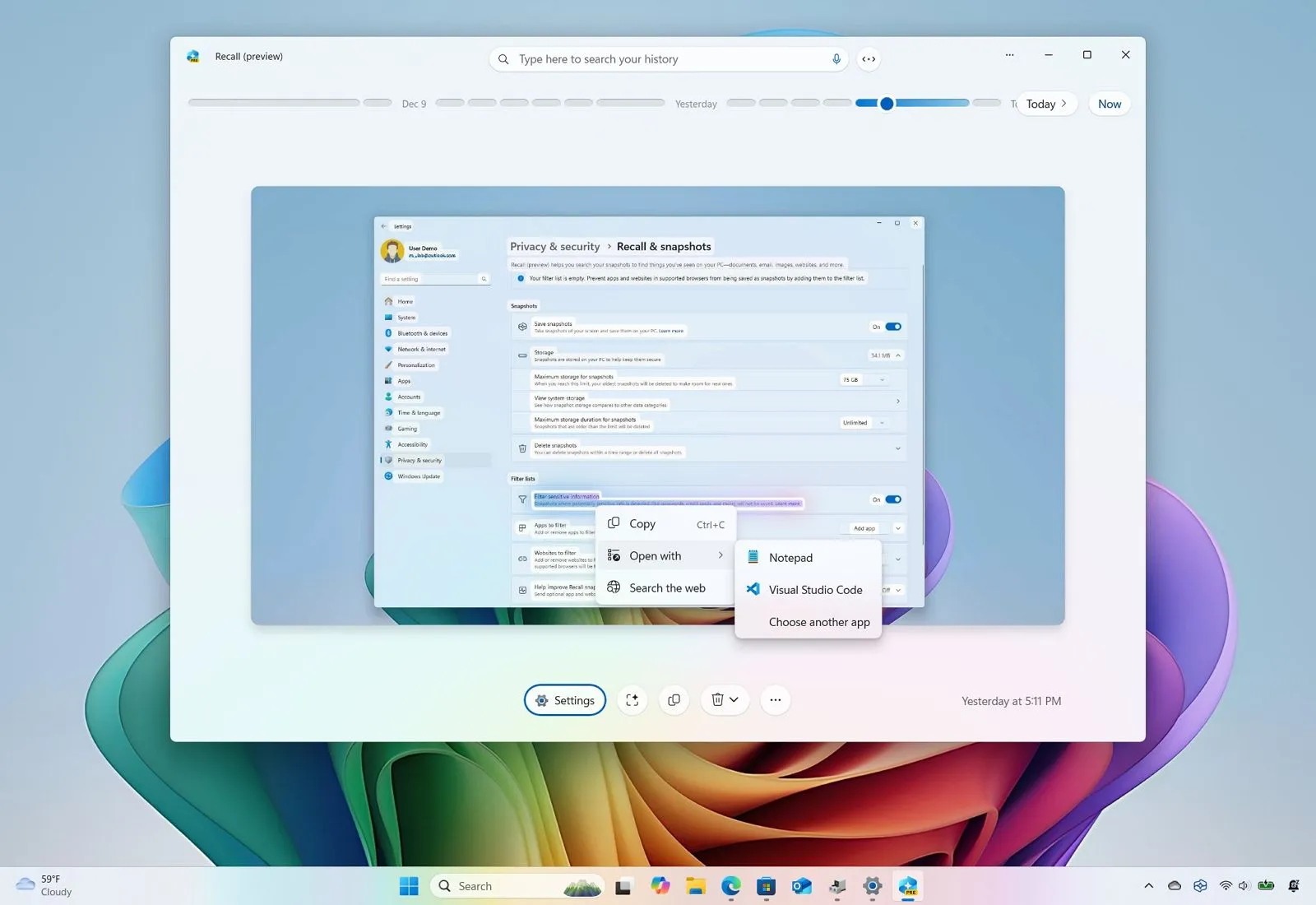The image size is (1316, 905).
Task: Open the Unlimited storage duration dropdown
Action: click(864, 423)
